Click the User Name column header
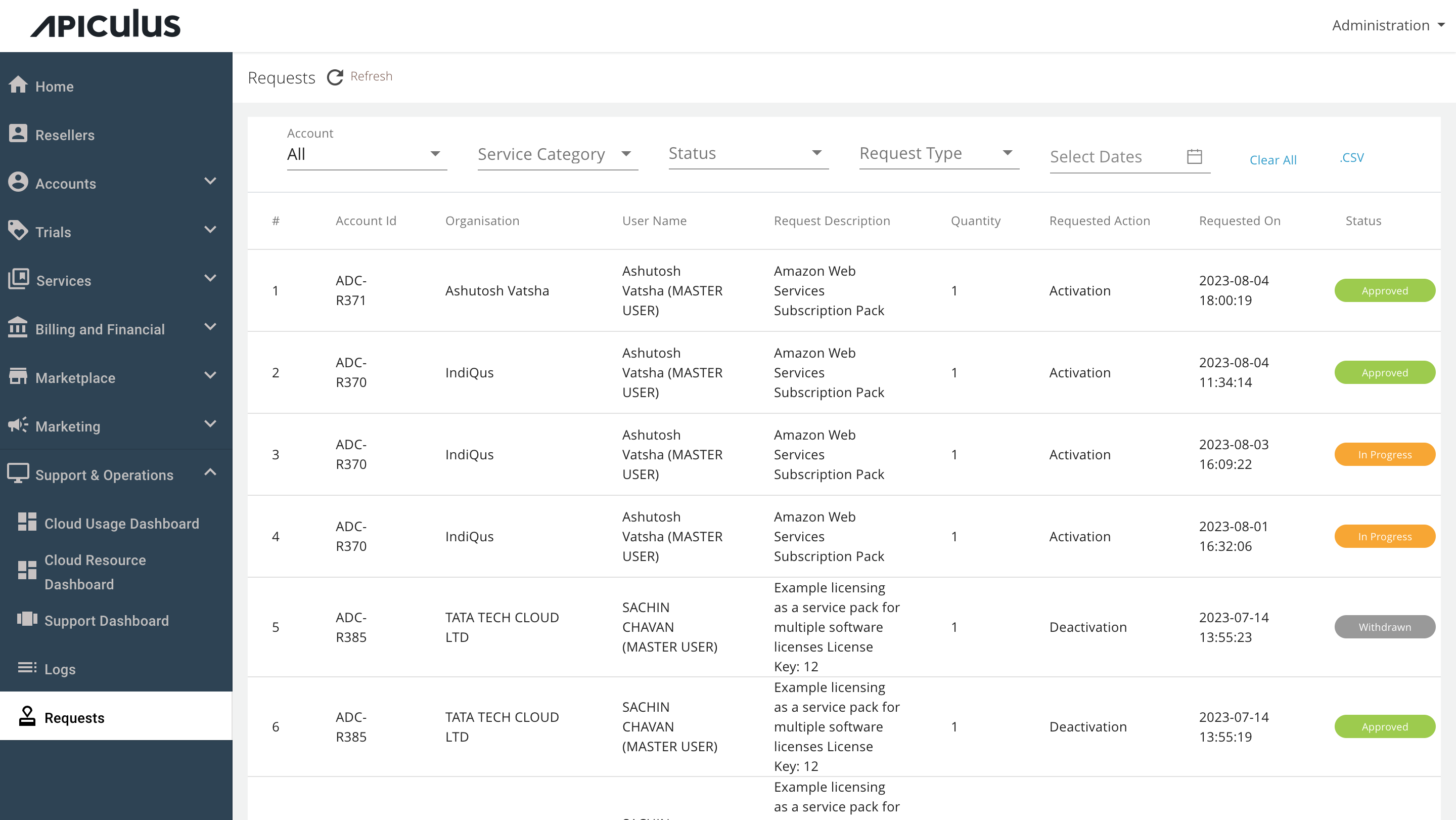This screenshot has width=1456, height=820. point(655,221)
